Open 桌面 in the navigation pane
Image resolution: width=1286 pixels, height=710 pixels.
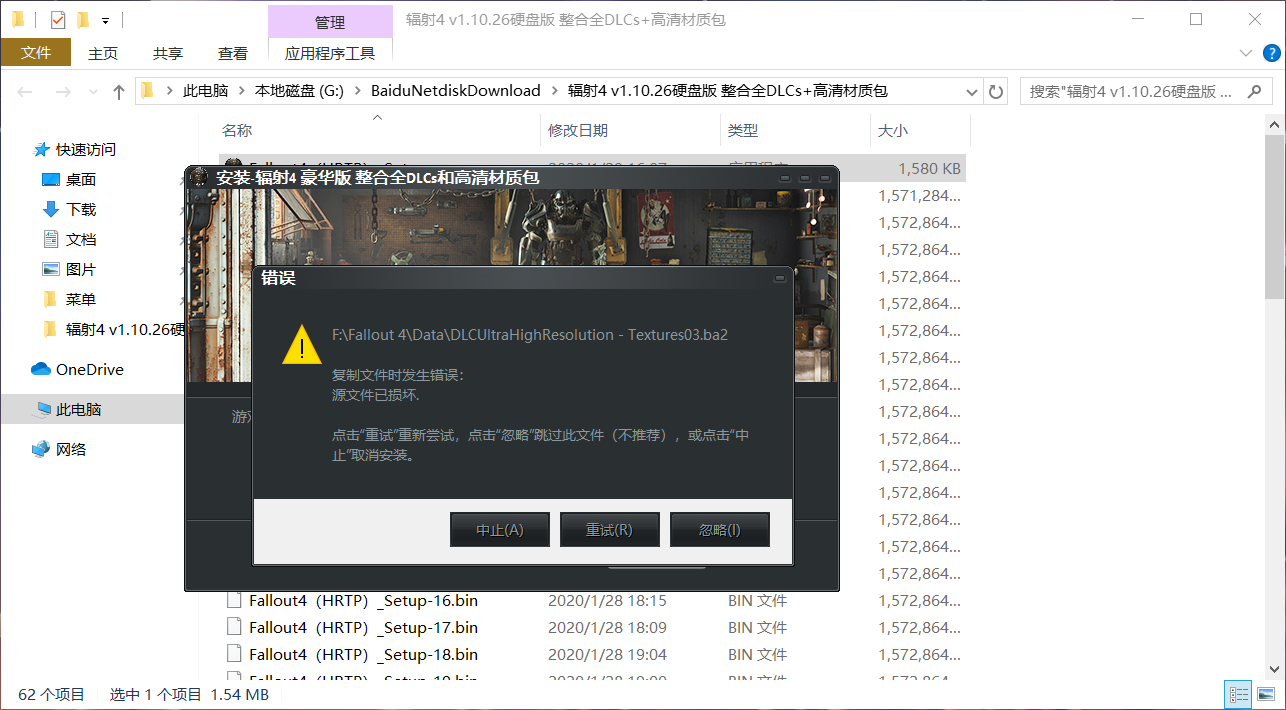coord(80,180)
